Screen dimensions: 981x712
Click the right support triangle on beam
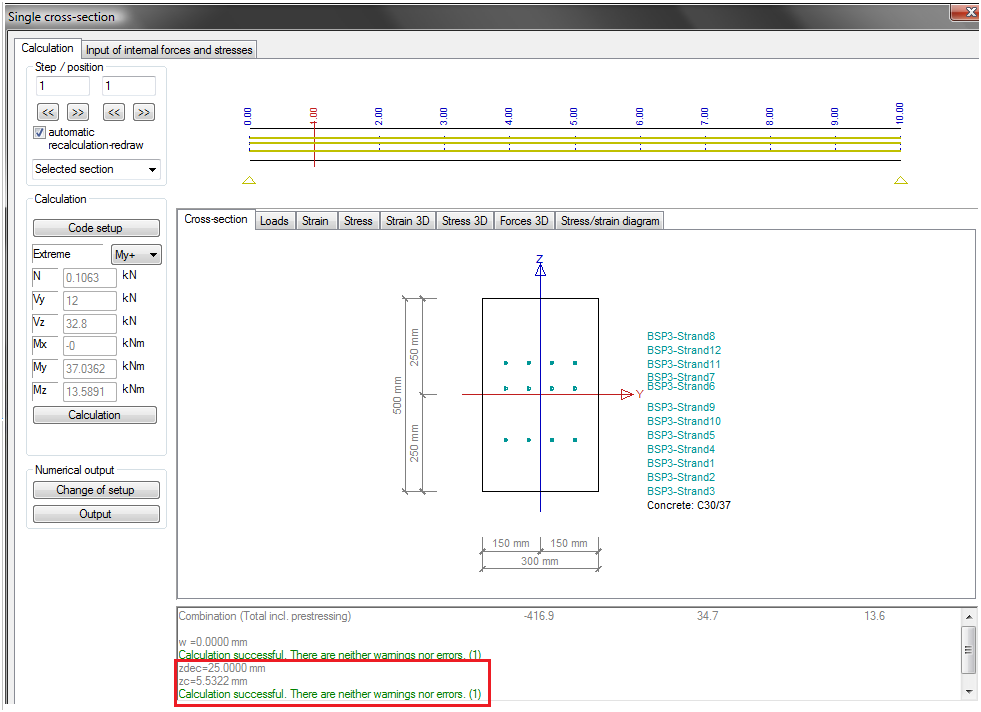pos(901,181)
